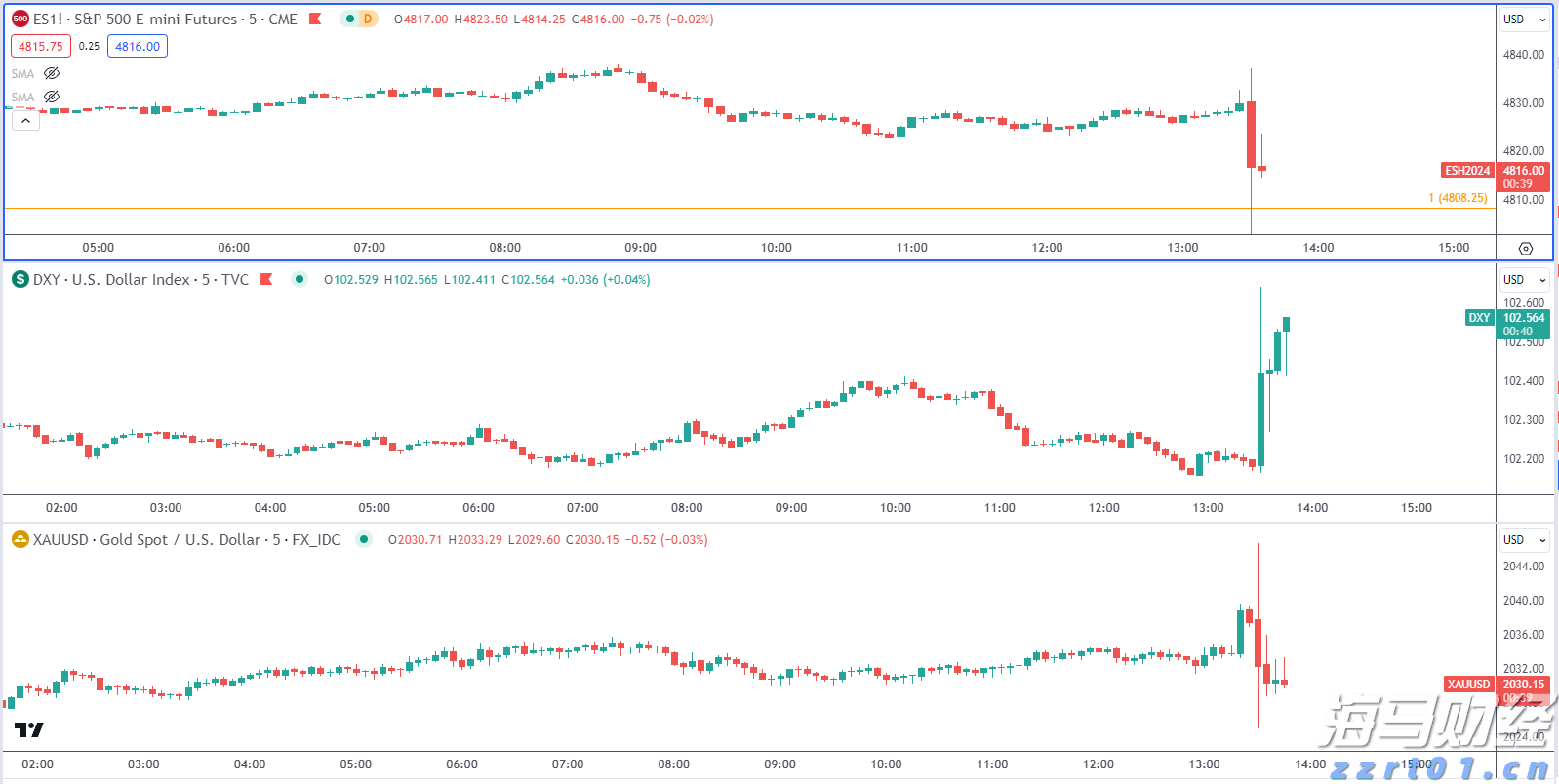Open the USD currency dropdown on DXY chart

(x=1524, y=279)
